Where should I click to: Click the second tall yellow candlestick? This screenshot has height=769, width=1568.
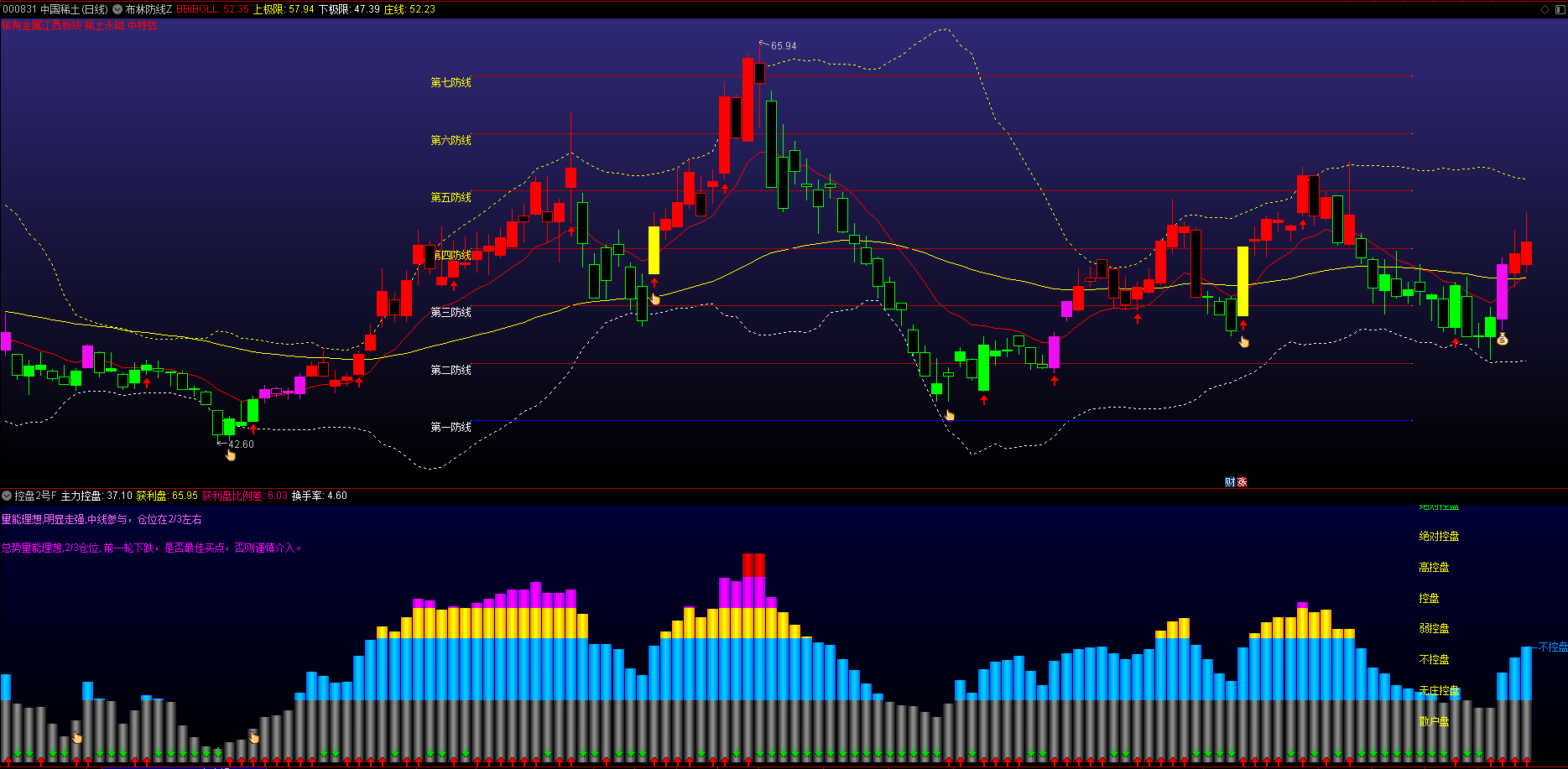[1242, 281]
